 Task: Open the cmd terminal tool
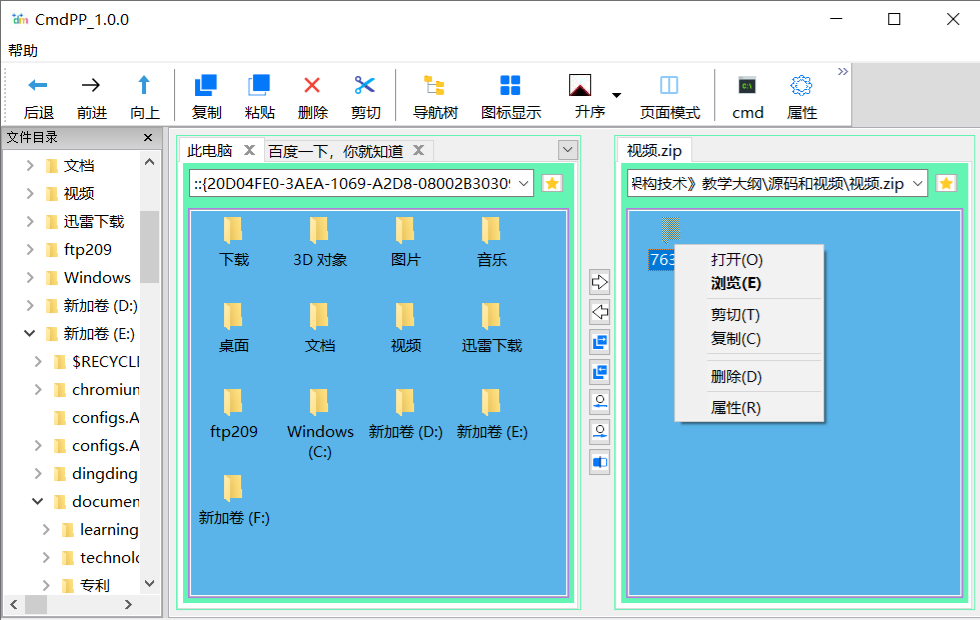(747, 86)
